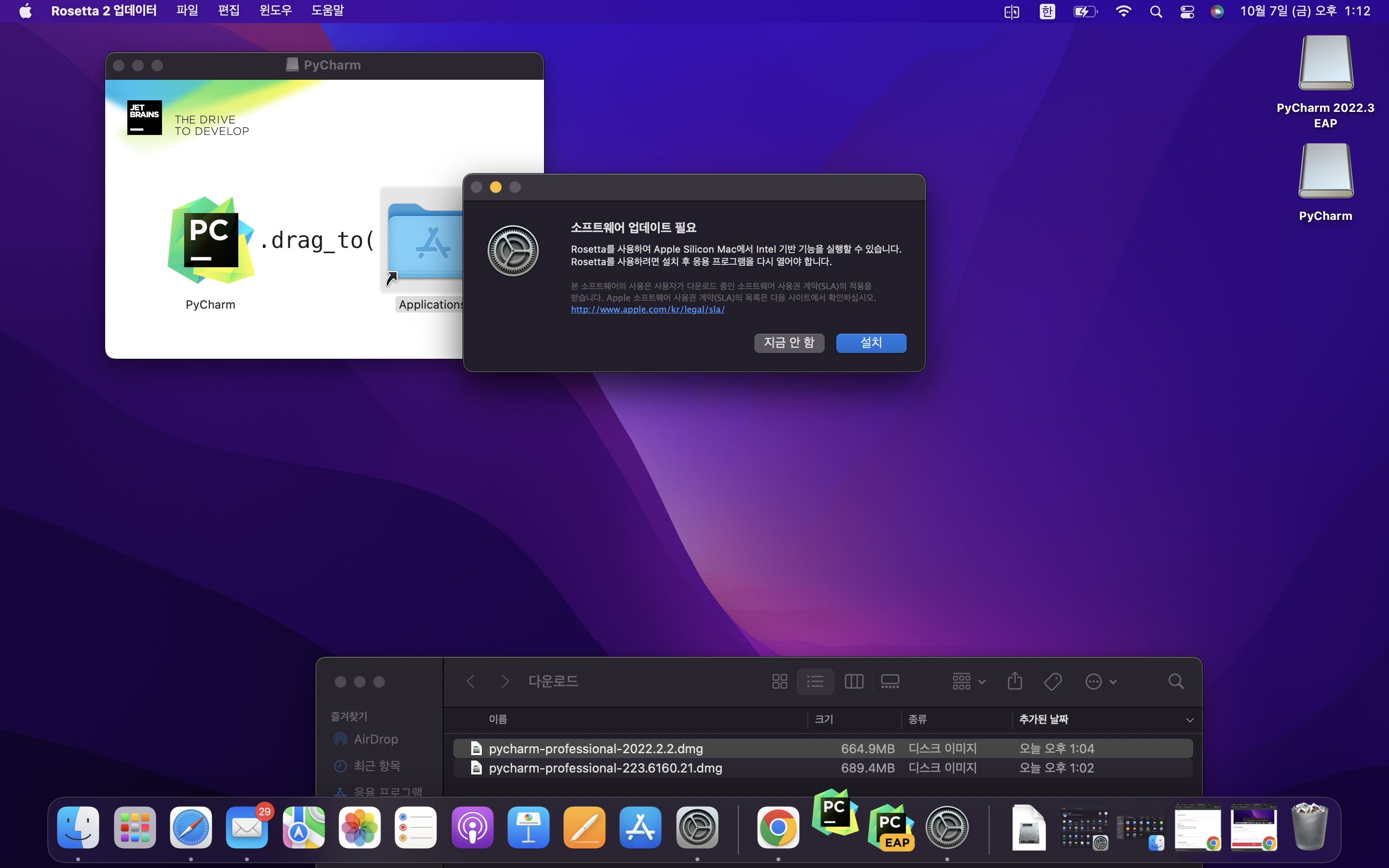Click the PyCharm app icon in installer window
Screen dimensions: 1389x868
tap(211, 240)
